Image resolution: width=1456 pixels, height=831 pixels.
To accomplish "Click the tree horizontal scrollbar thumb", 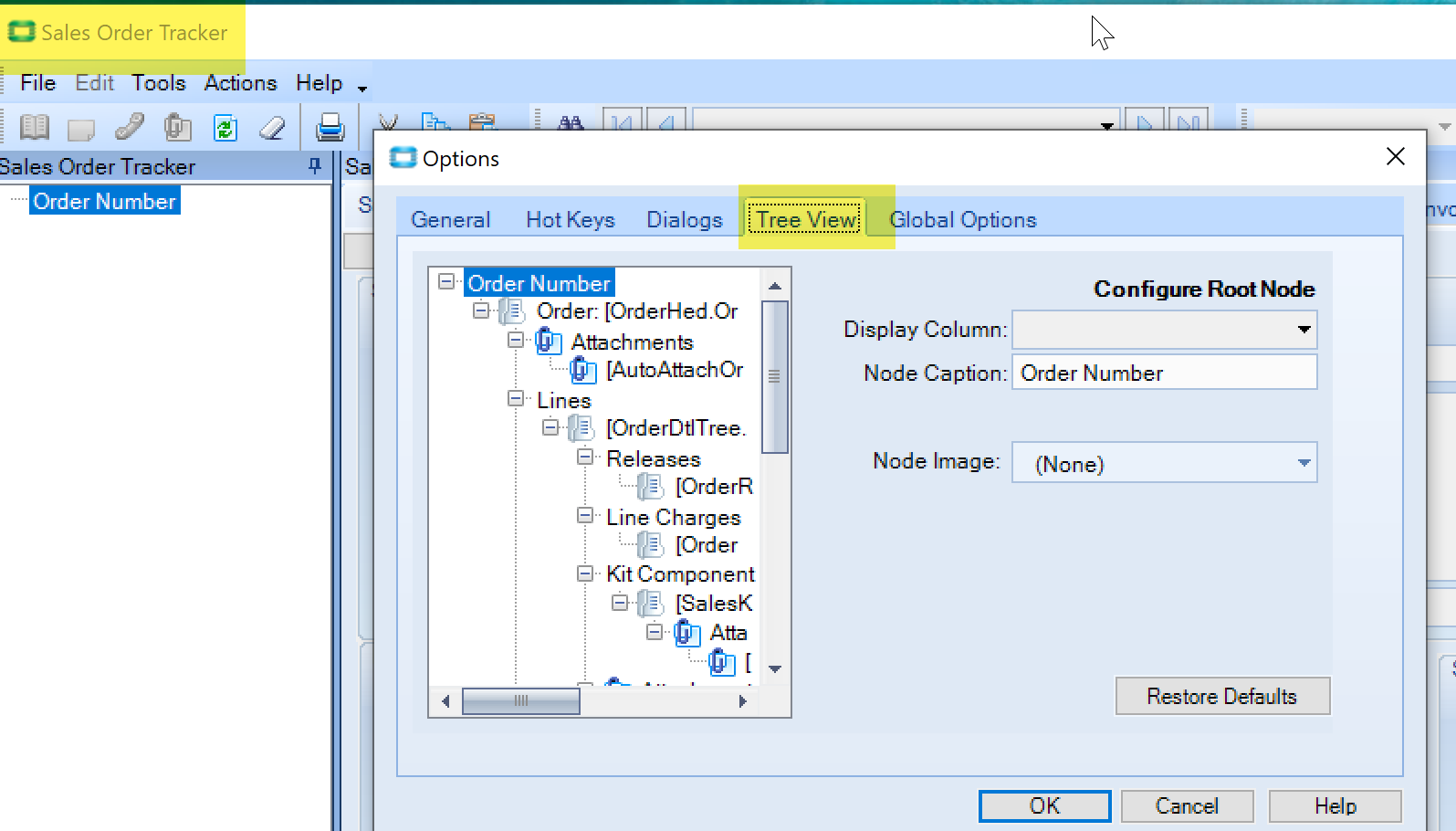I will [x=520, y=701].
